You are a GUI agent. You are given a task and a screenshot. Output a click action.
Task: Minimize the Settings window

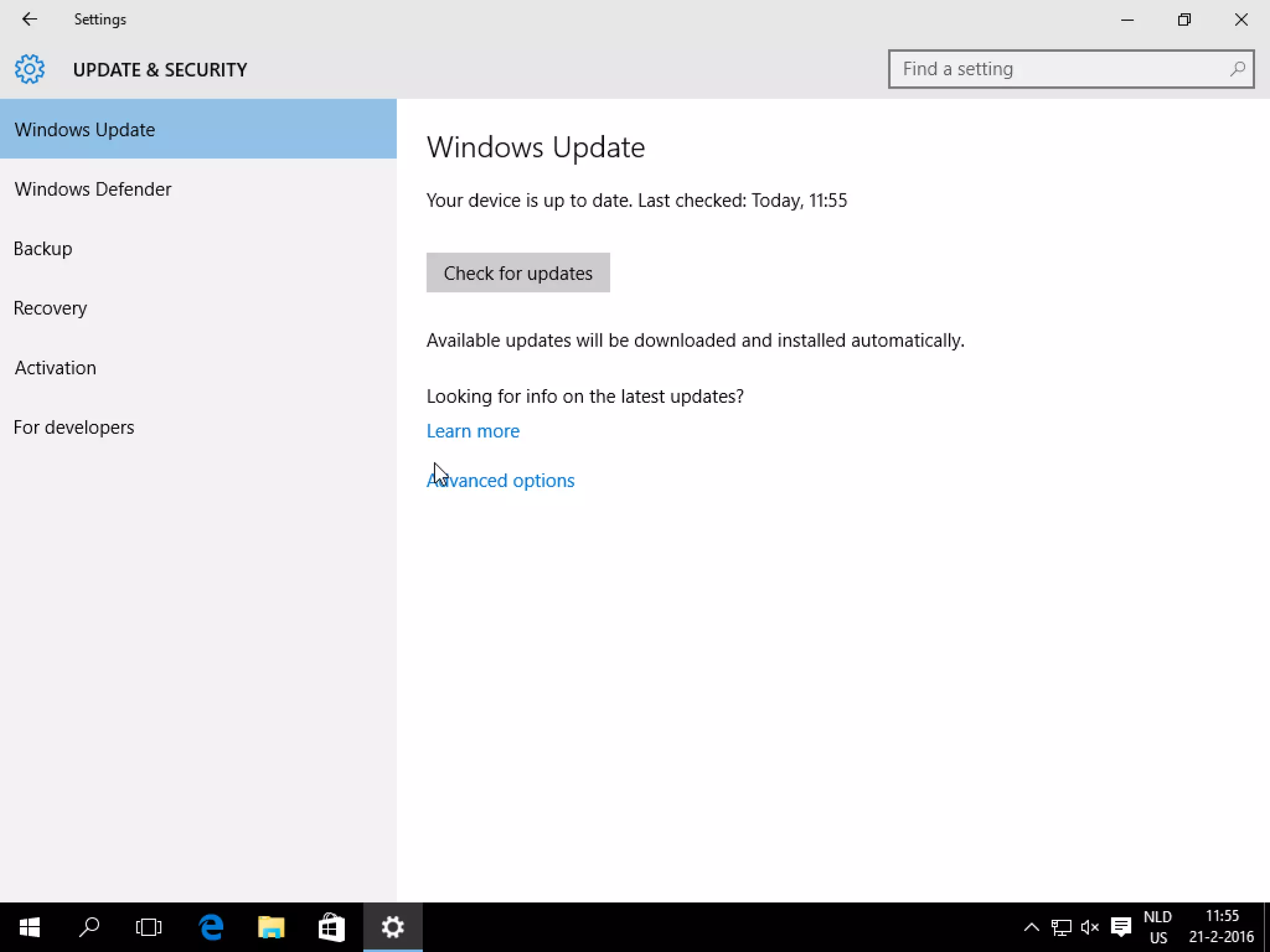[1127, 19]
